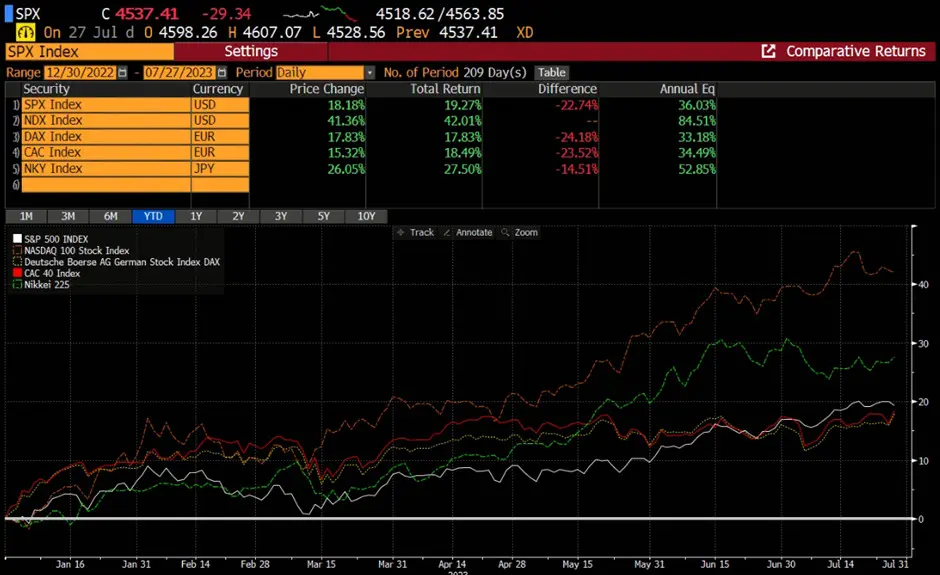Select the Zoom magnifier tool
This screenshot has width=940, height=575.
click(x=520, y=232)
